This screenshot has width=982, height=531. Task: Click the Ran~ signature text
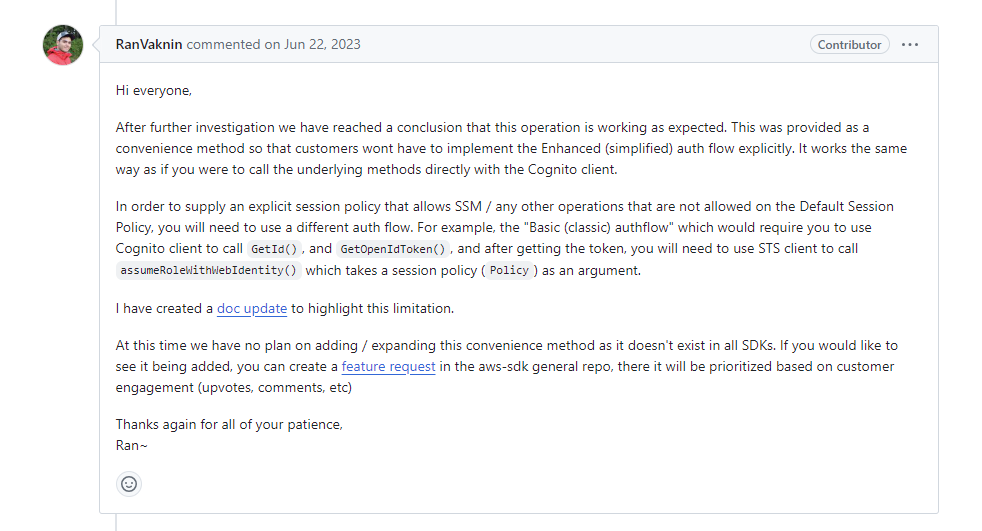coord(132,445)
